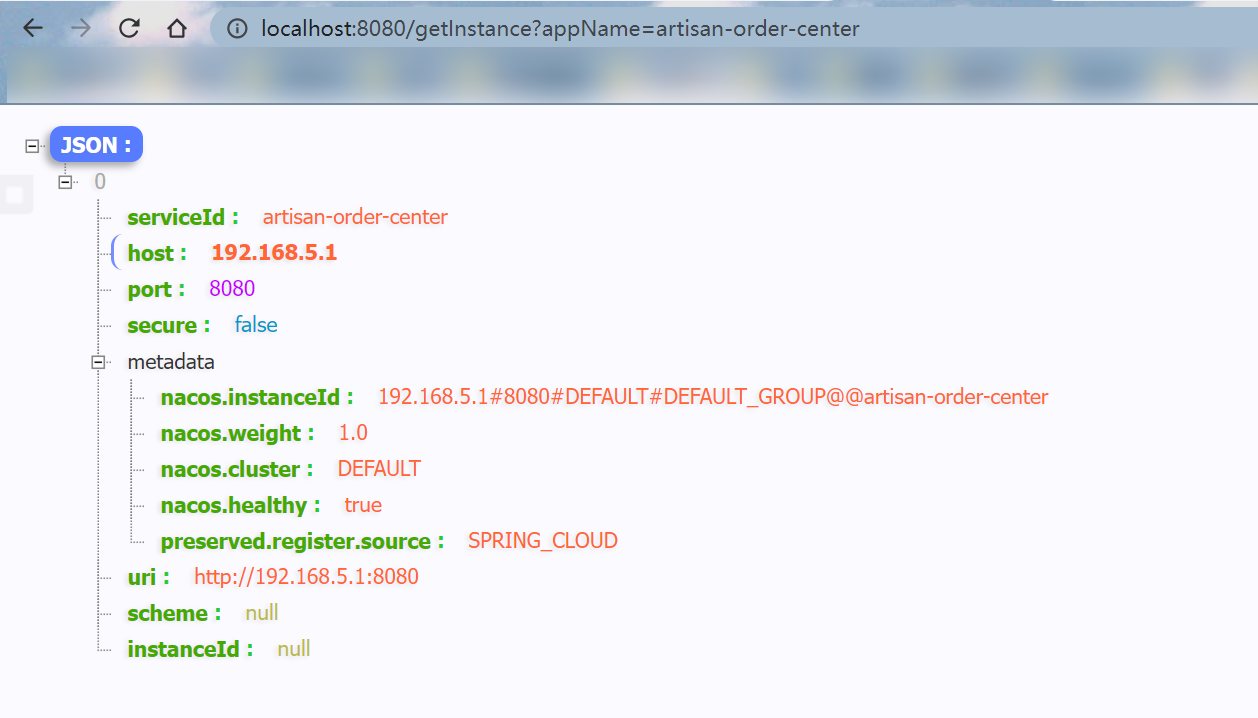Click the nacos.weight value 1.0
The image size is (1258, 718).
tap(353, 433)
